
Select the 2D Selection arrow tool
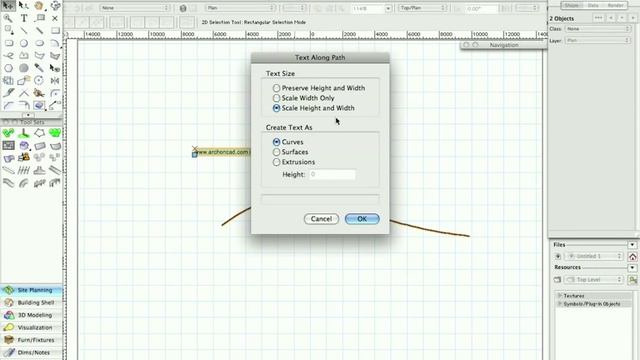tap(8, 6)
